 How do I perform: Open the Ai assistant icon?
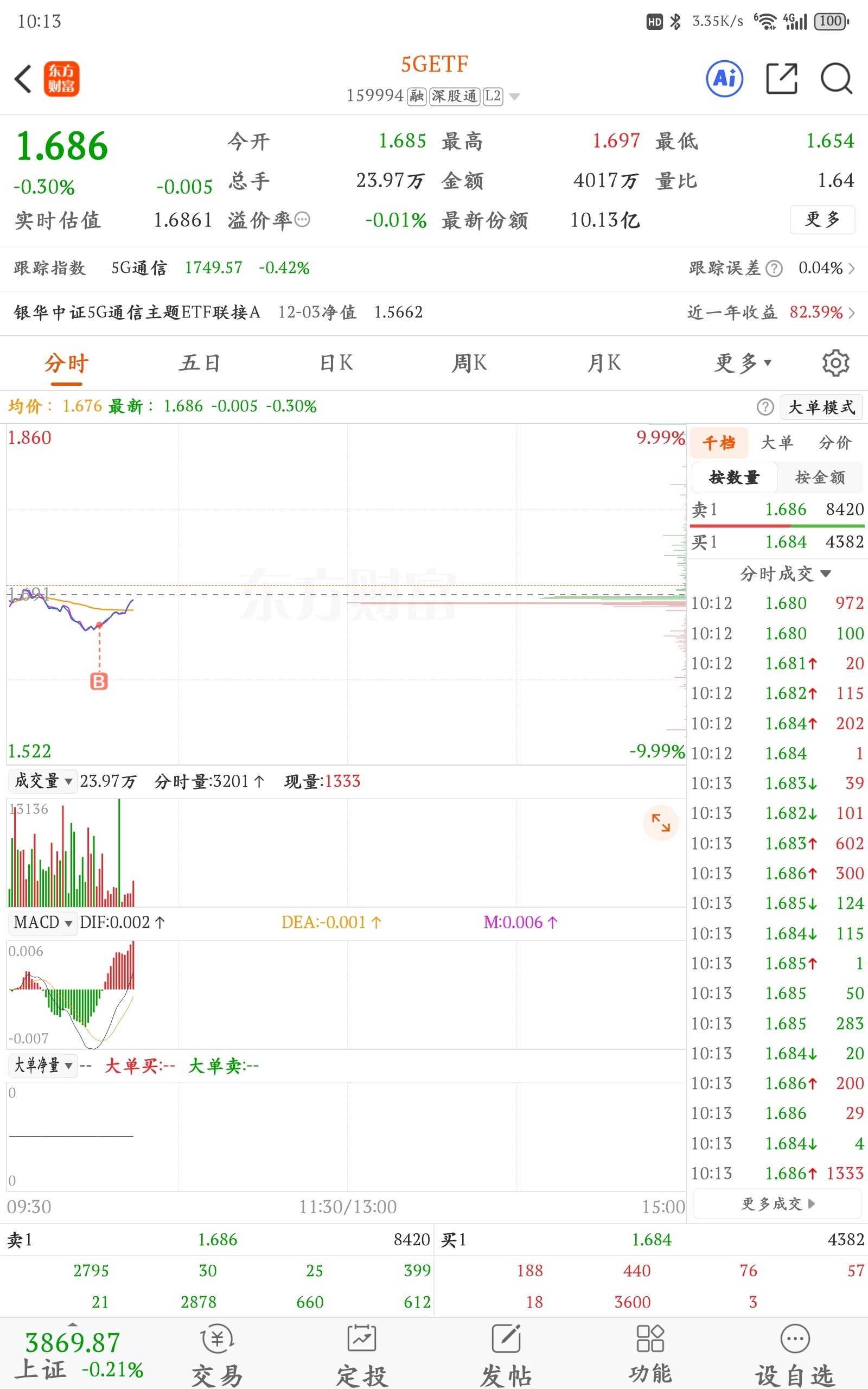point(724,78)
